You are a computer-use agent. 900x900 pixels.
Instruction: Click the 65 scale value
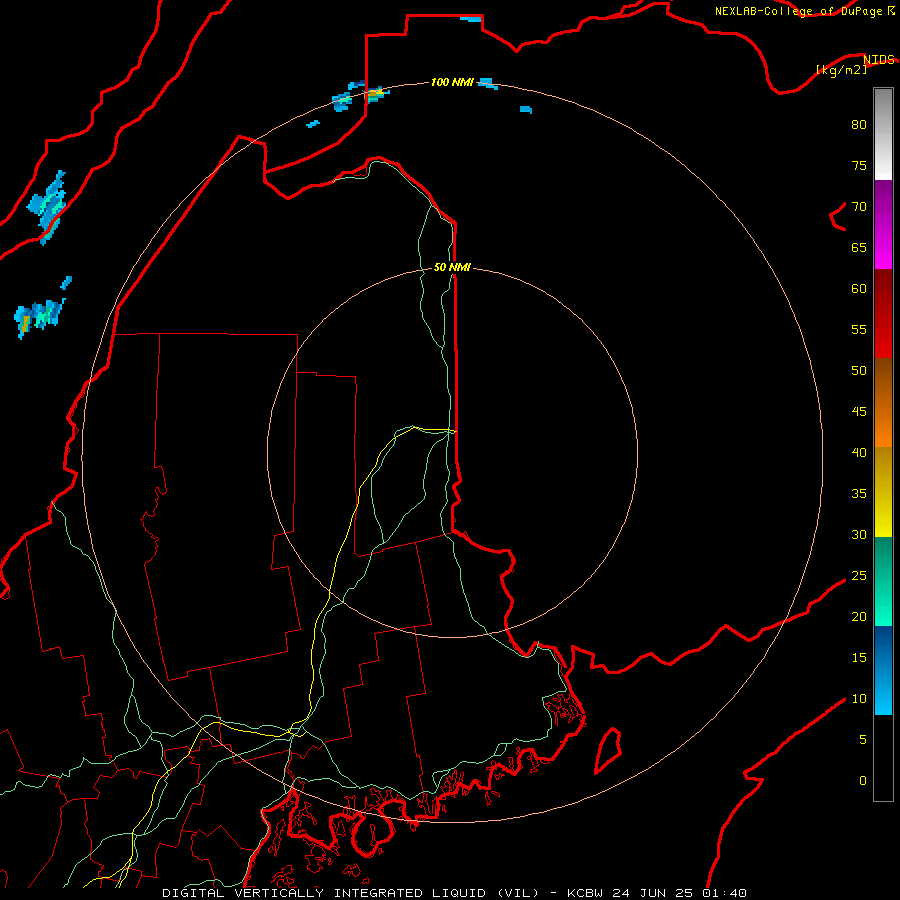pos(859,247)
